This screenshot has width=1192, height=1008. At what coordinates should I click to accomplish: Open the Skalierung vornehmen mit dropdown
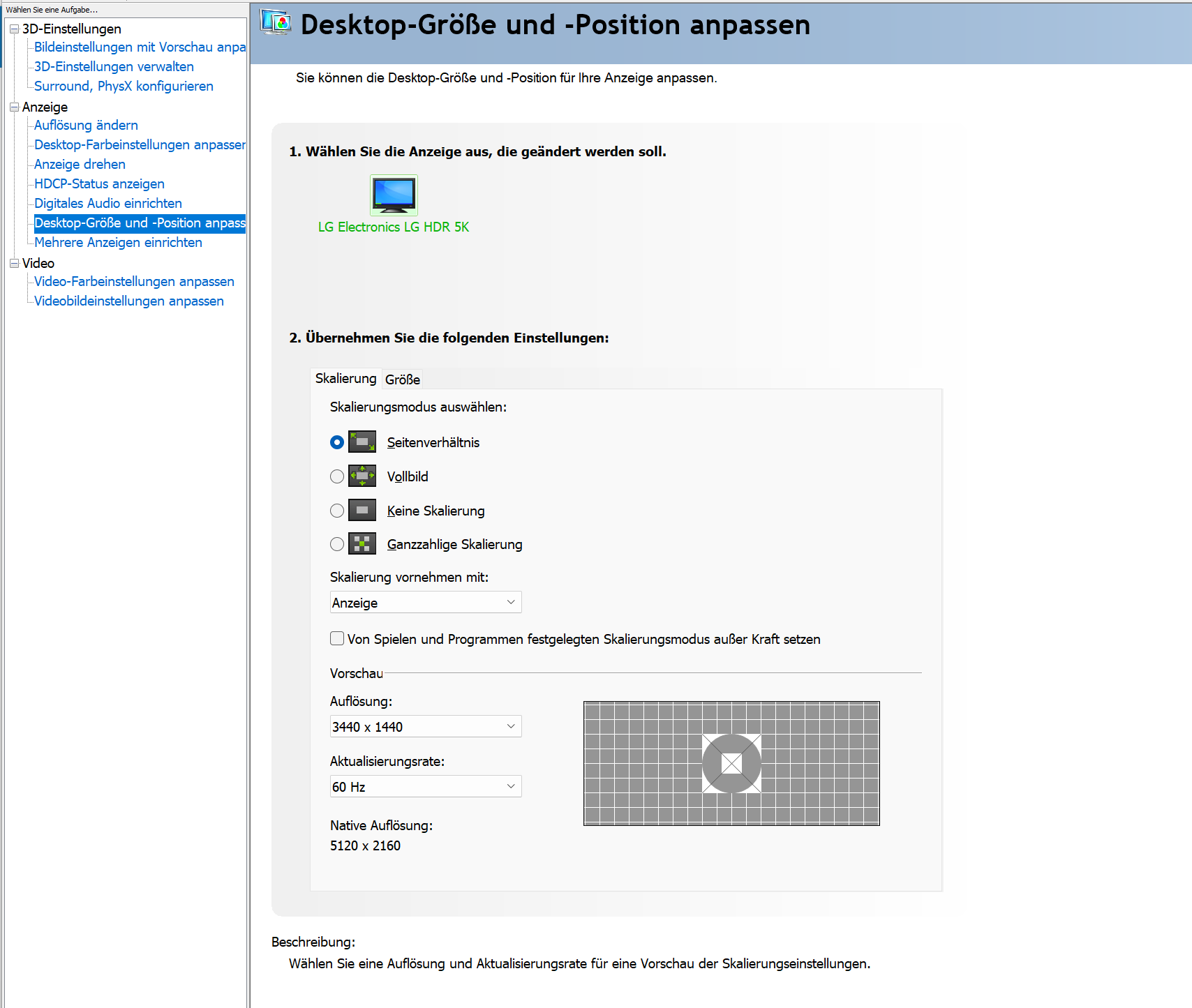pyautogui.click(x=426, y=603)
